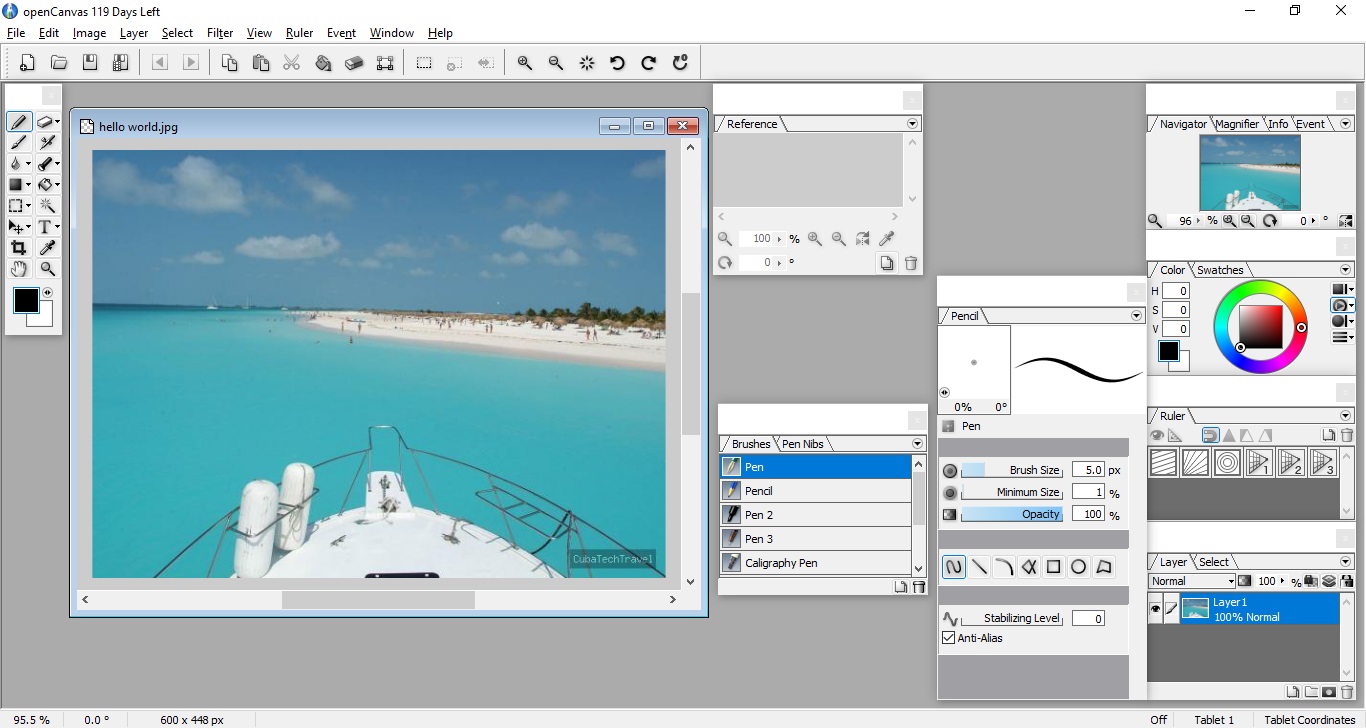Select the rectangle drawing mode

click(x=1053, y=567)
